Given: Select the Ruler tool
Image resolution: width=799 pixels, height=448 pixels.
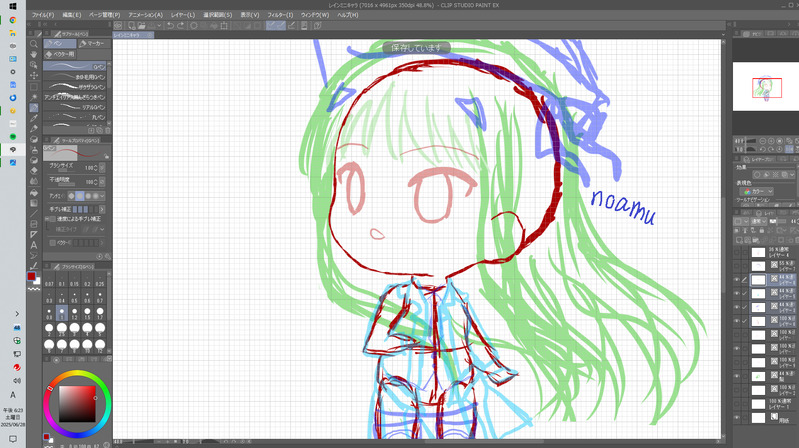Looking at the screenshot, I should pyautogui.click(x=34, y=234).
